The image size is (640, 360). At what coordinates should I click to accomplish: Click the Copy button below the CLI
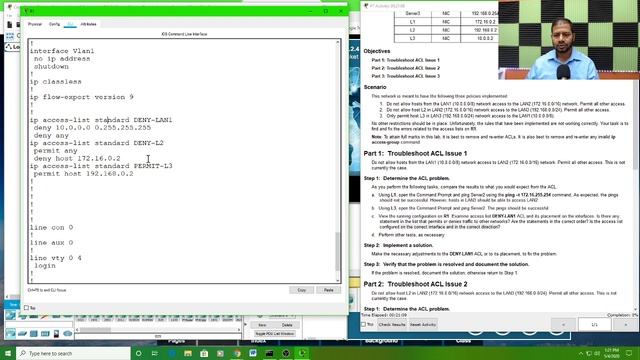pyautogui.click(x=302, y=290)
